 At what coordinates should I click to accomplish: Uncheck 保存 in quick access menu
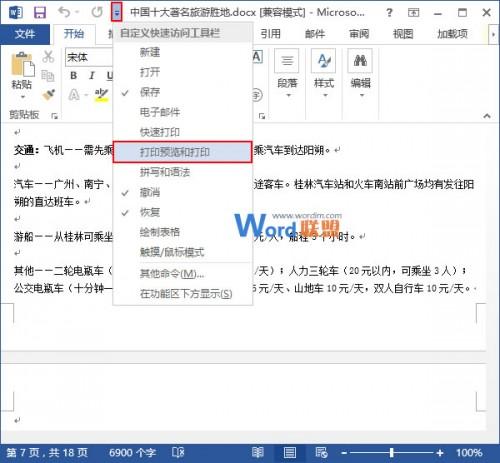(182, 92)
